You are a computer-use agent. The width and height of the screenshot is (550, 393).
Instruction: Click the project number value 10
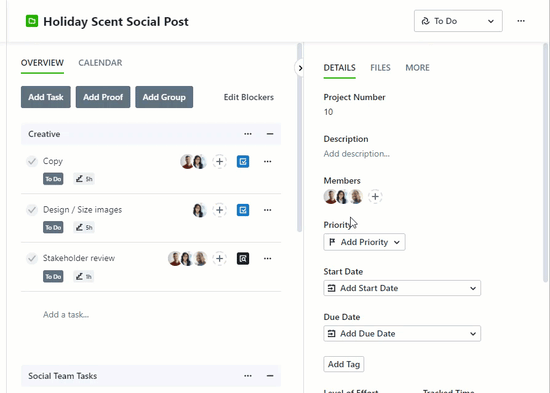(328, 112)
